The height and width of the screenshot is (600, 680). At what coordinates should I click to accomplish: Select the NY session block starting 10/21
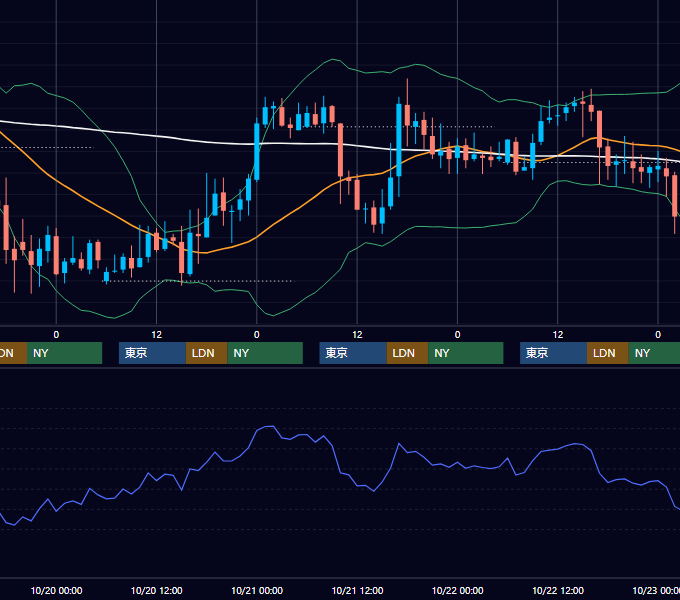466,353
